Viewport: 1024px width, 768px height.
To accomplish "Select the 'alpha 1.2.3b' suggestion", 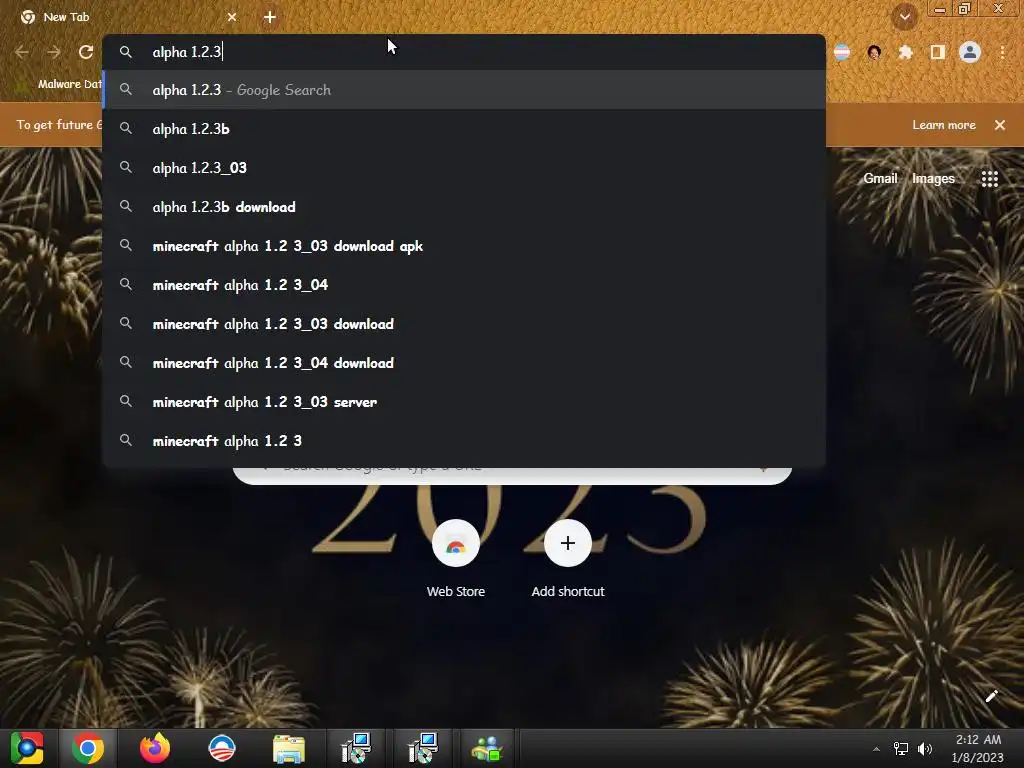I will click(464, 129).
